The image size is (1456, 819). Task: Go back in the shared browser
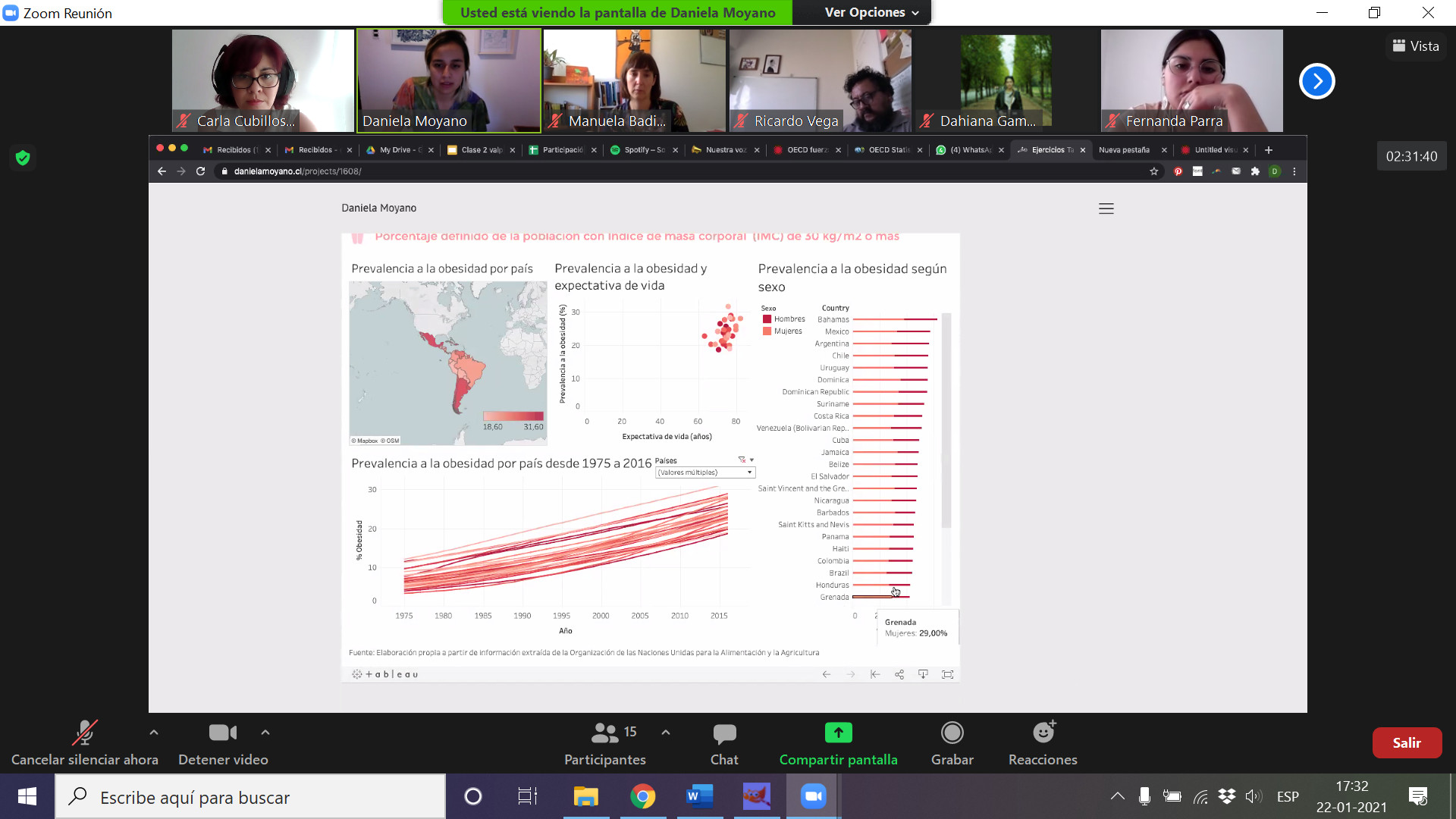[x=162, y=171]
